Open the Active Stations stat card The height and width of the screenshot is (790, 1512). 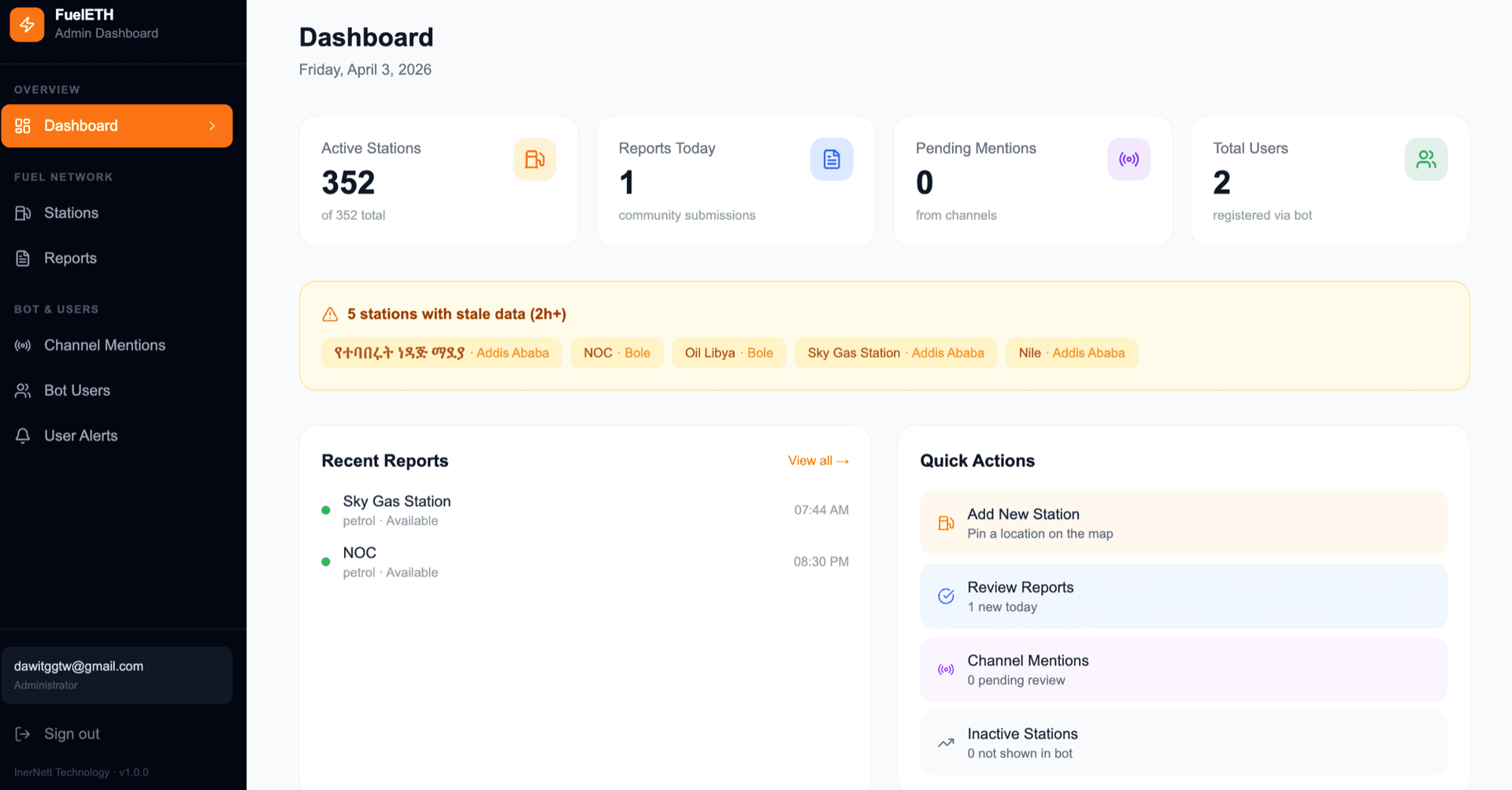(439, 181)
